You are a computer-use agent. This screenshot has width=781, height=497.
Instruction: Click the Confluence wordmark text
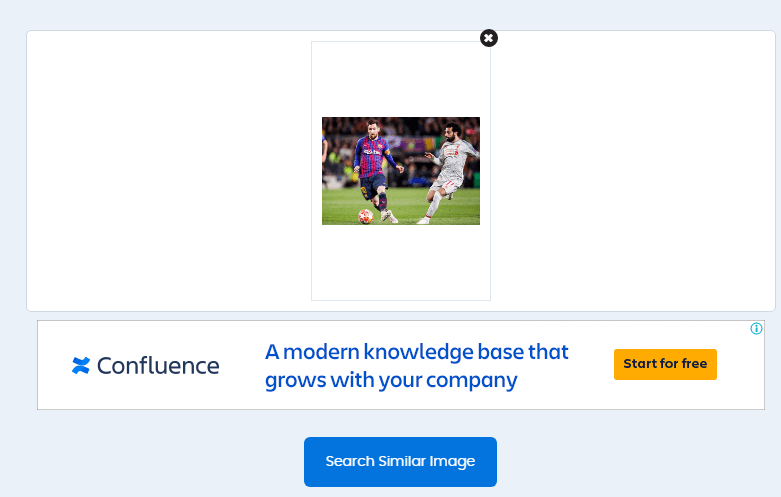158,366
